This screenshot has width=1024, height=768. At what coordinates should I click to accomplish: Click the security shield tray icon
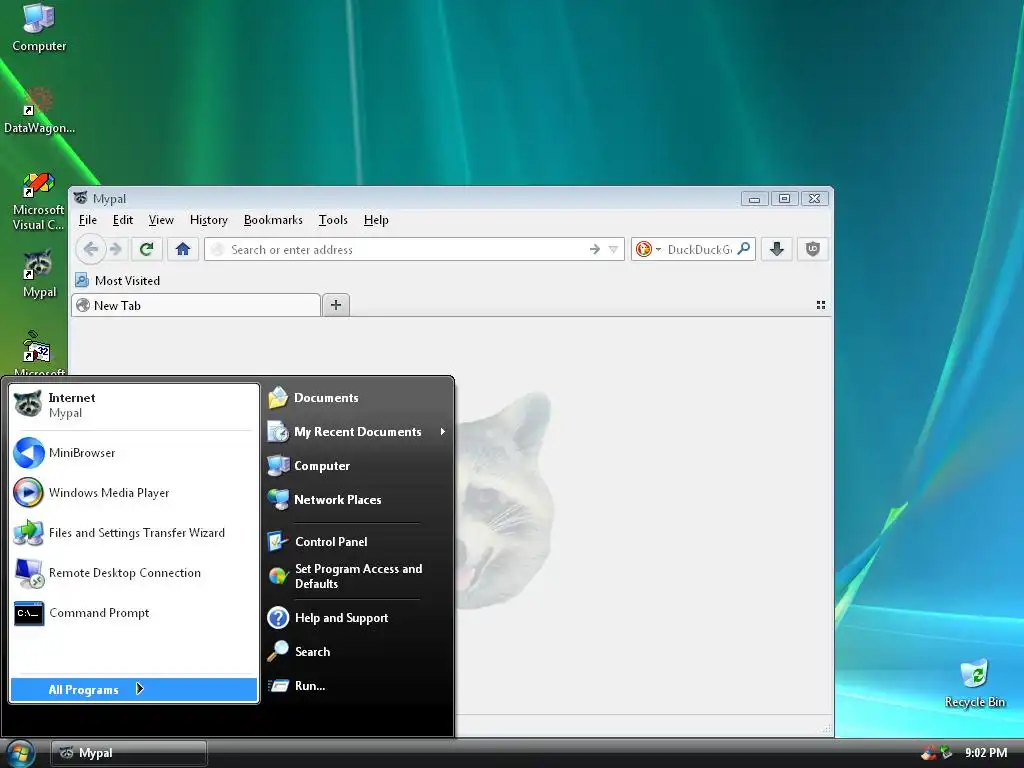point(929,753)
